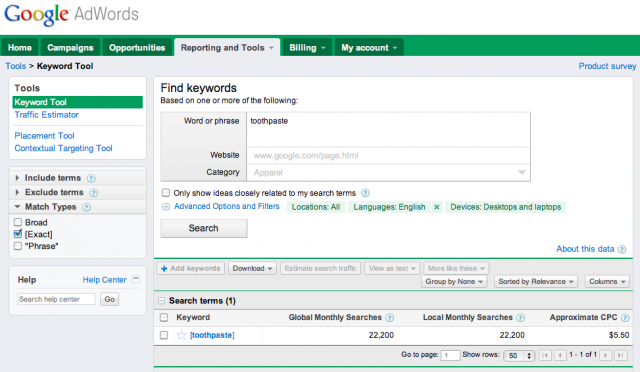The width and height of the screenshot is (640, 372).
Task: Focus the Word or phrase field
Action: pyautogui.click(x=388, y=129)
